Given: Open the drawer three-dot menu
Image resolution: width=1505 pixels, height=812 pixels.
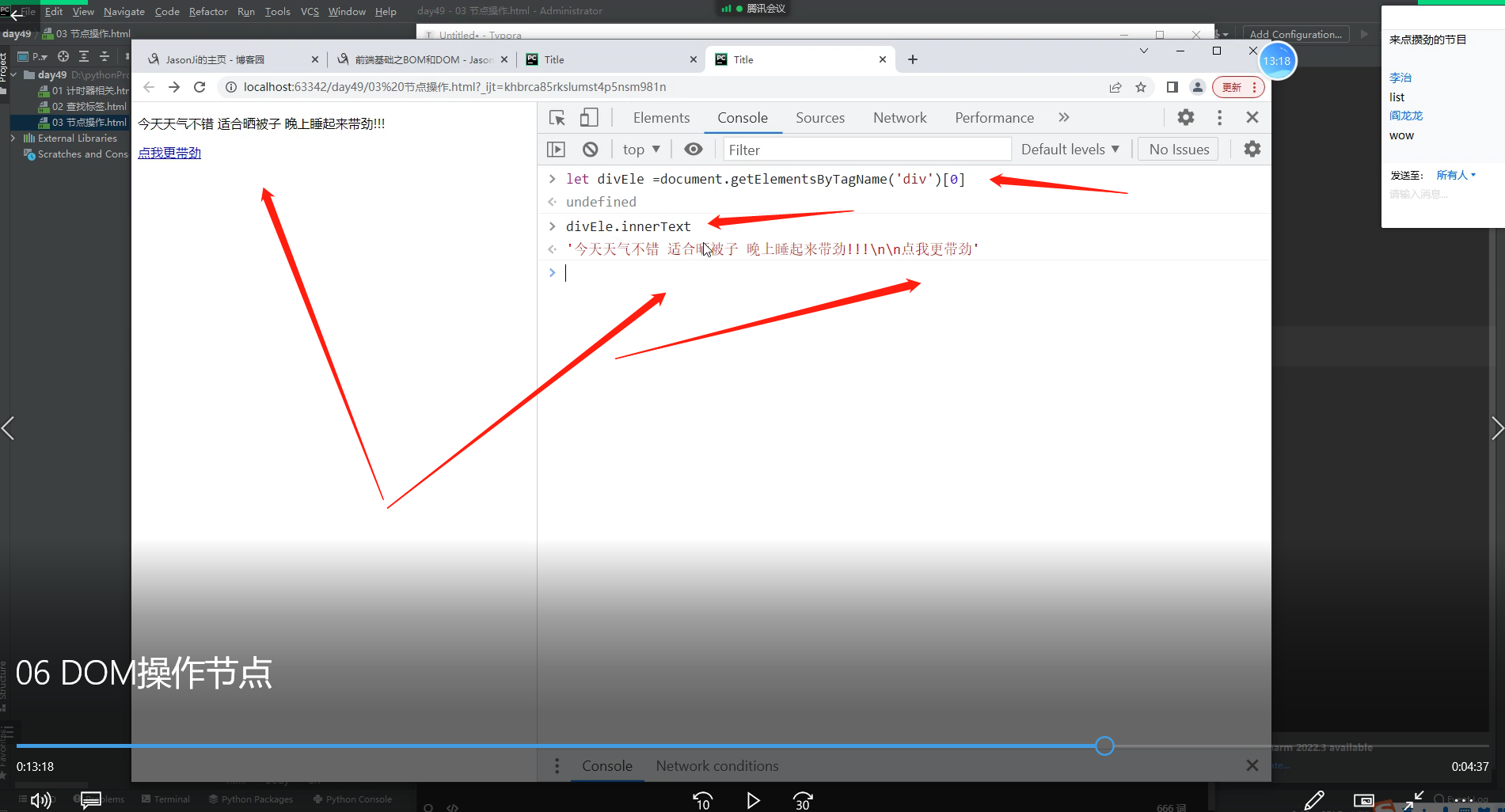Looking at the screenshot, I should [557, 766].
